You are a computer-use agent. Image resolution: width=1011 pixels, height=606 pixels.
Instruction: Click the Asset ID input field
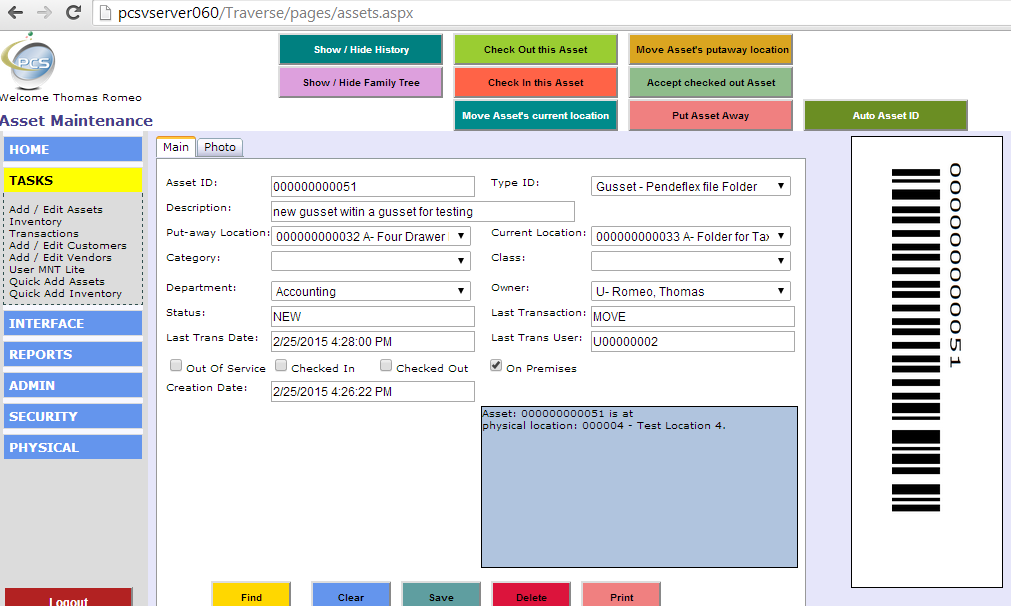coord(373,186)
